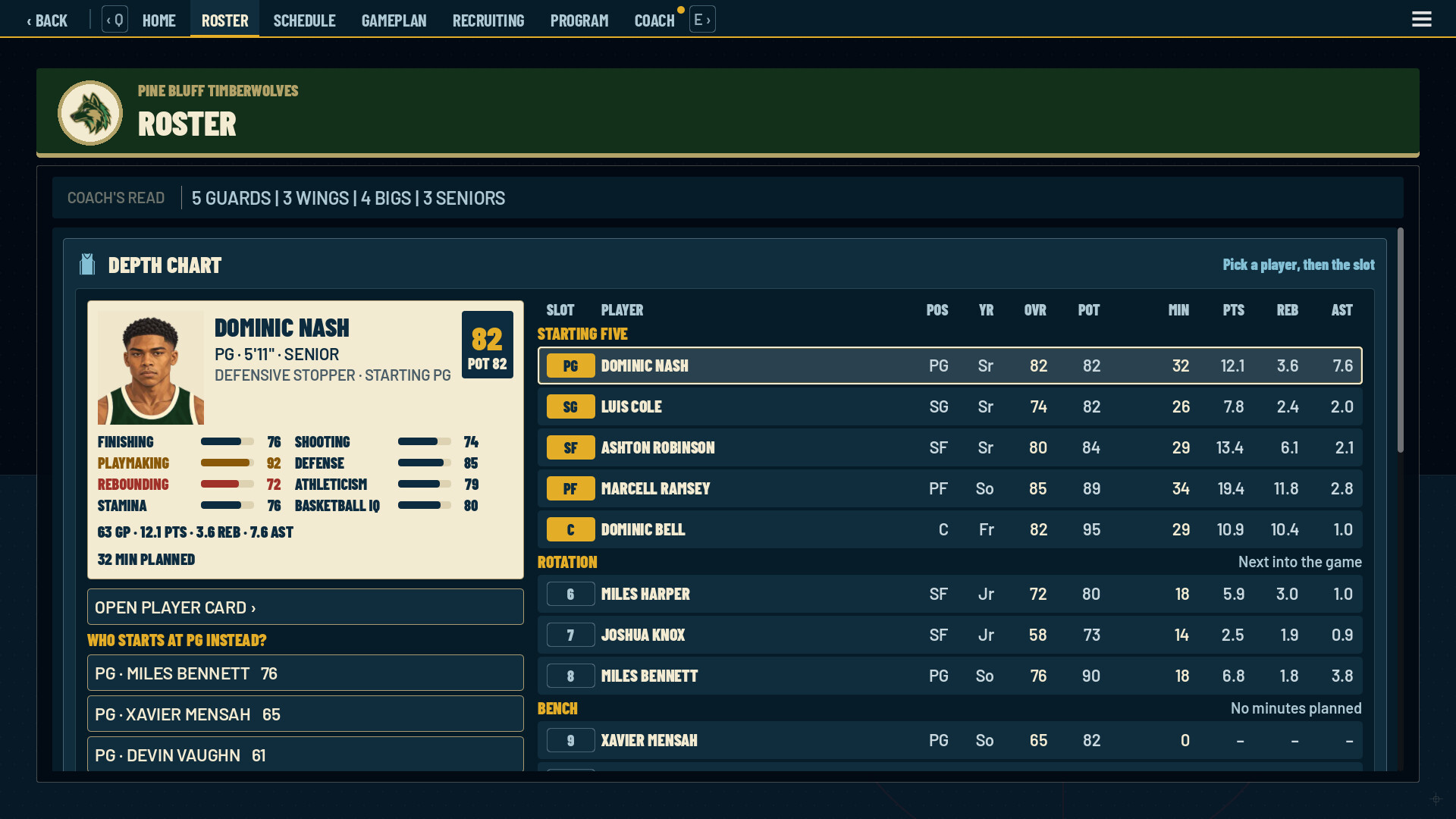Viewport: 1456px width, 819px height.
Task: Select the Marcell Ramsey player name
Action: pyautogui.click(x=655, y=489)
